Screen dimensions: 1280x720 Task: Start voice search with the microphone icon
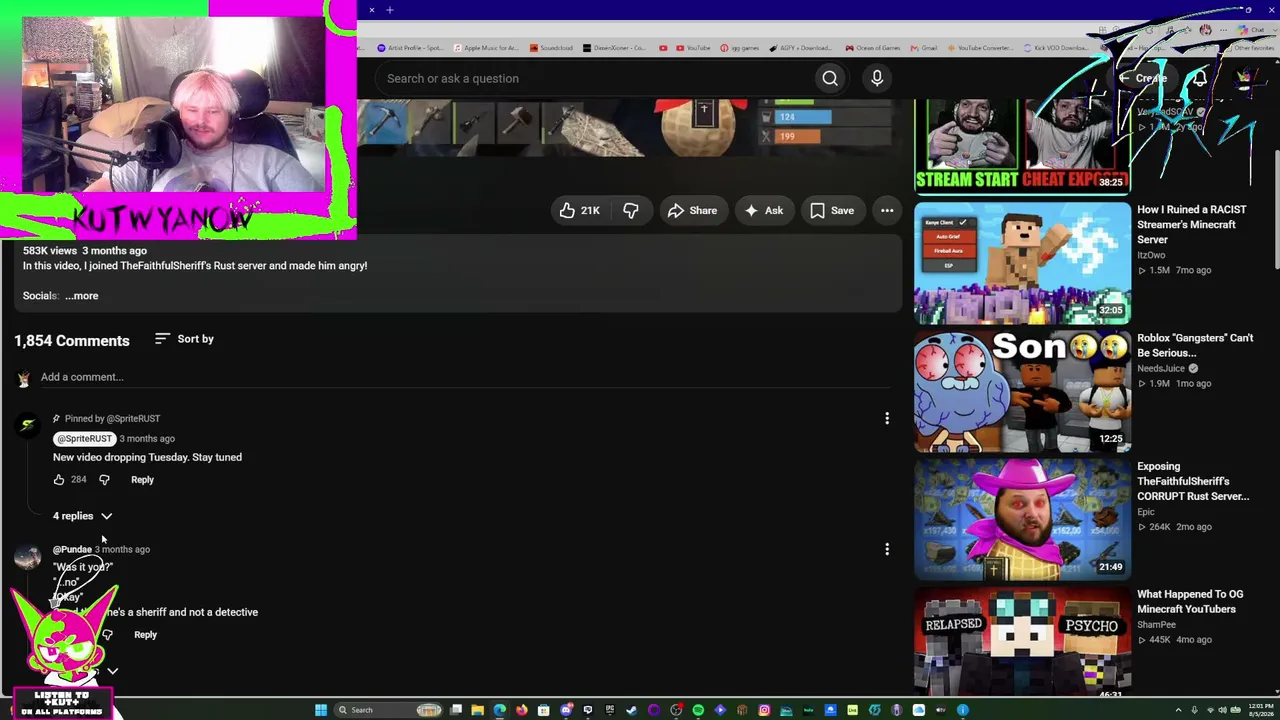877,78
